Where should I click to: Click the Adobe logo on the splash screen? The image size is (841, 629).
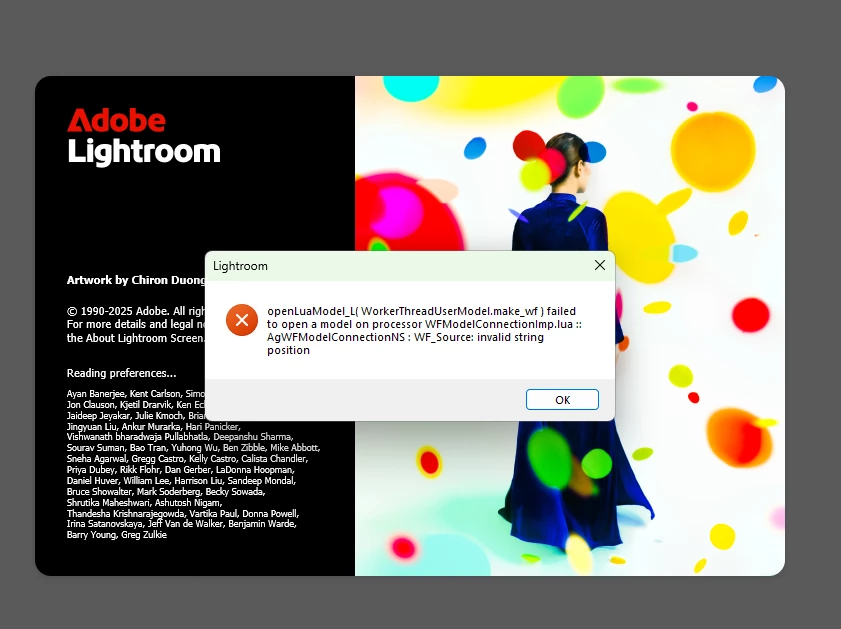[116, 120]
